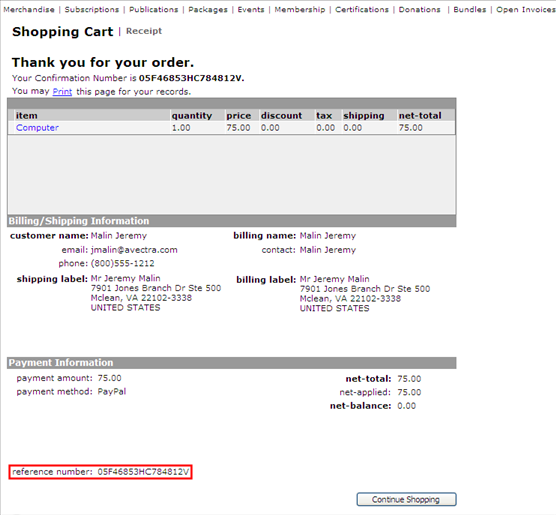This screenshot has height=515, width=556.
Task: Click the item column header
Action: (27, 116)
